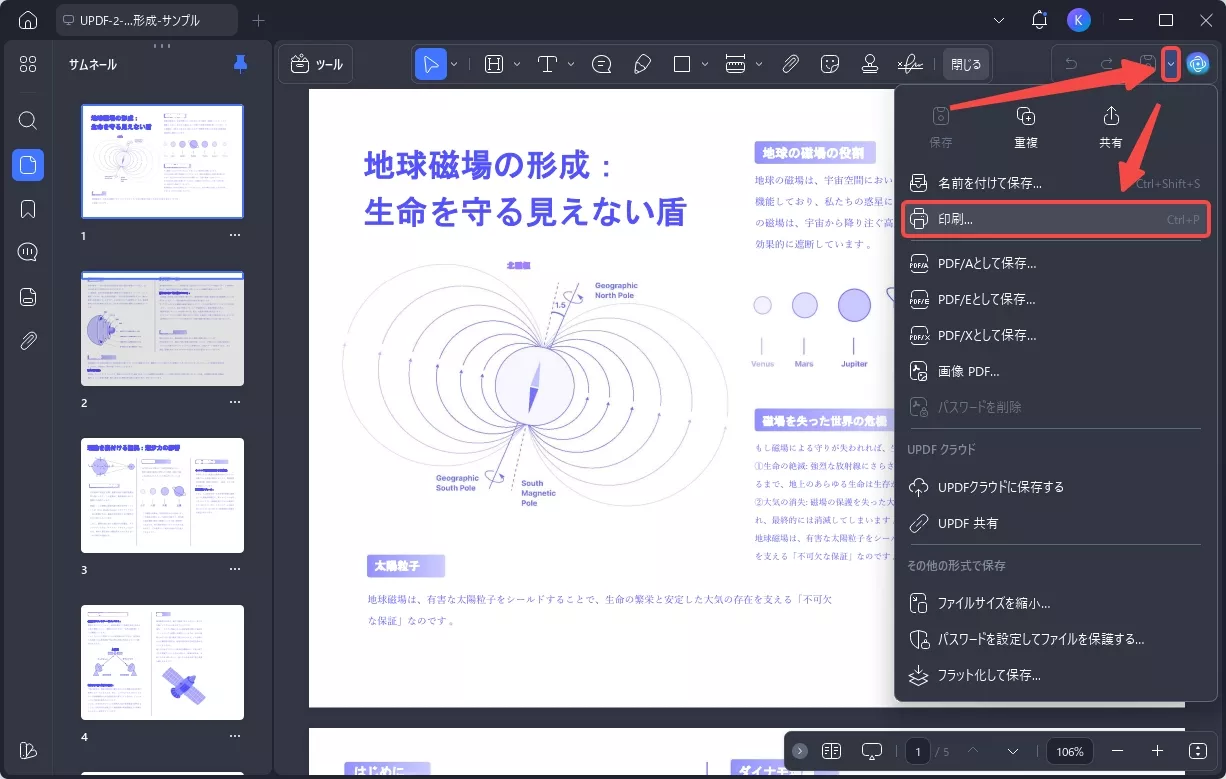The width and height of the screenshot is (1226, 779).
Task: Increase zoom with the plus control
Action: coord(1158,750)
